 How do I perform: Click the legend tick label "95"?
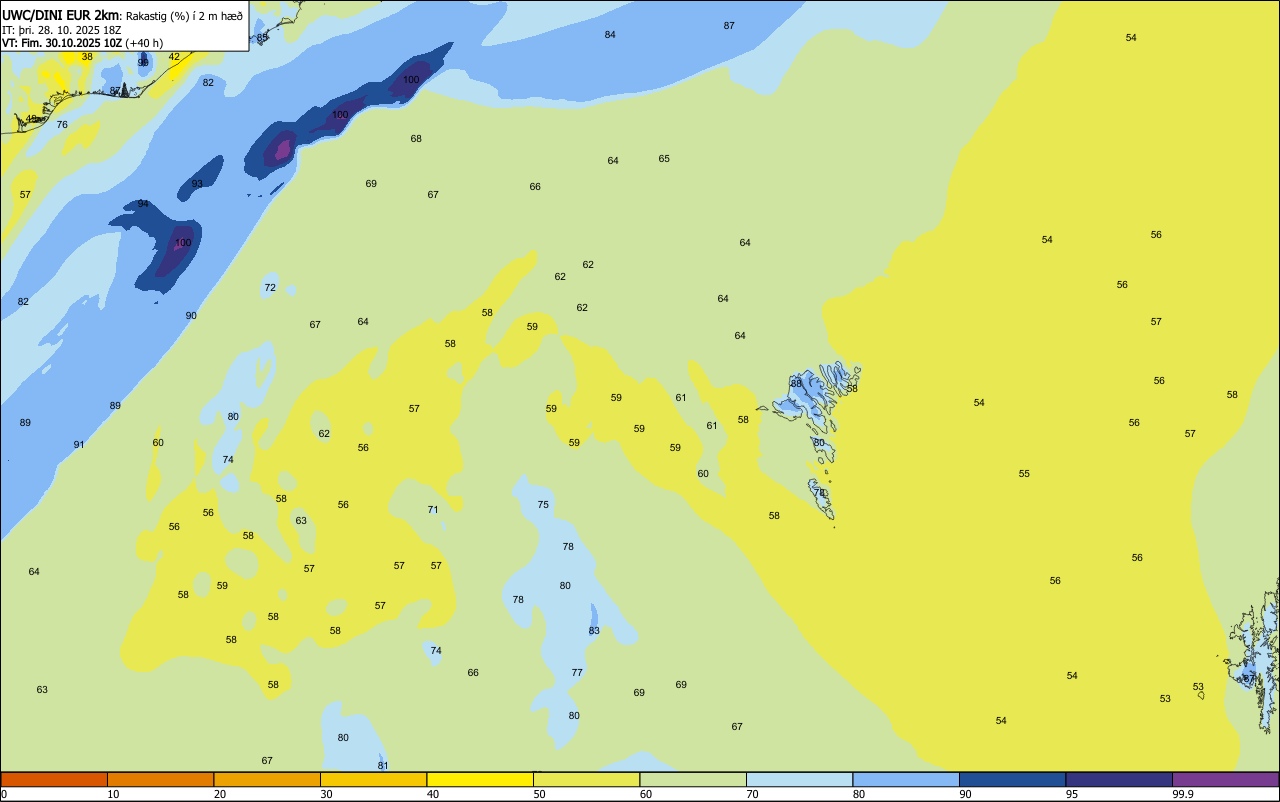click(1072, 794)
